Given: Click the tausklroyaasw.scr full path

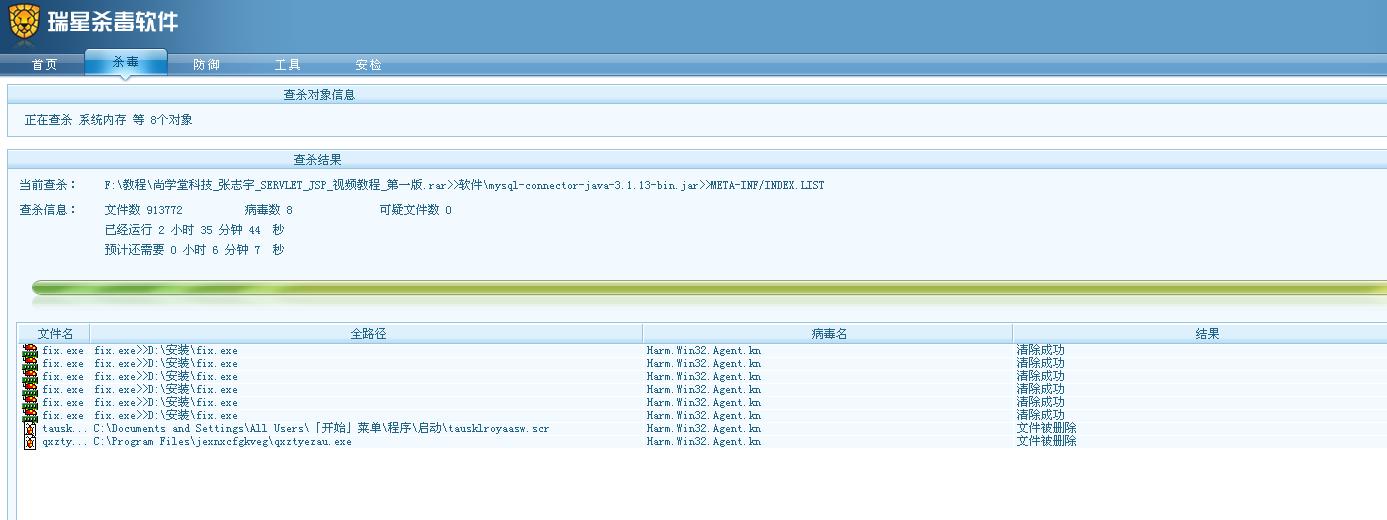Looking at the screenshot, I should coord(321,429).
